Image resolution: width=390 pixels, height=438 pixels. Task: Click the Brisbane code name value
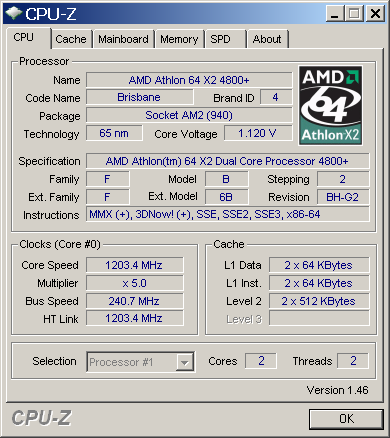click(x=139, y=97)
